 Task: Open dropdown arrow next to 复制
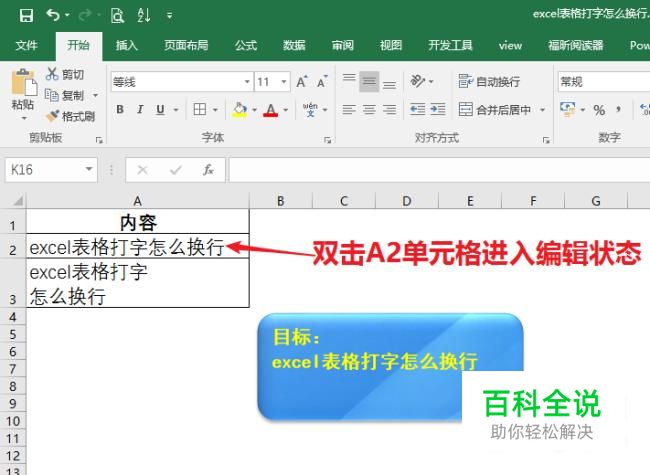tap(95, 95)
